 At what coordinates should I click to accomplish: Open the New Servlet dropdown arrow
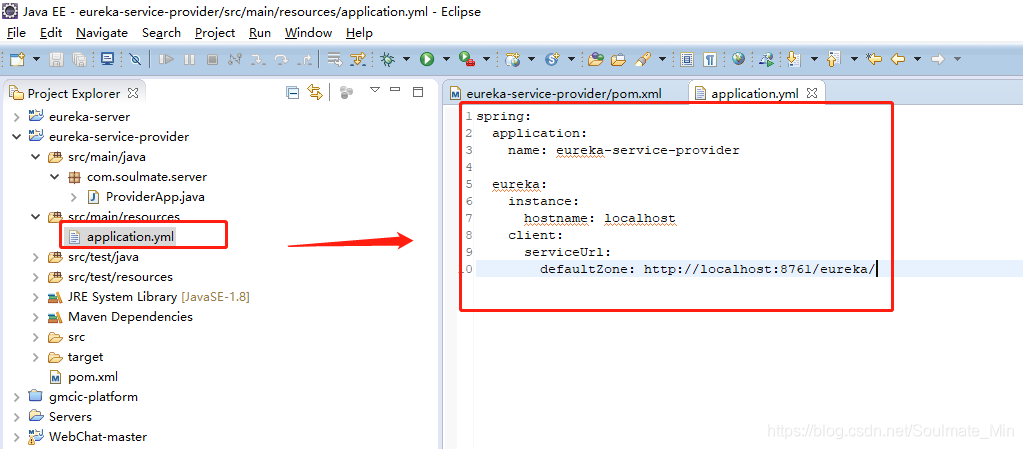pos(572,59)
